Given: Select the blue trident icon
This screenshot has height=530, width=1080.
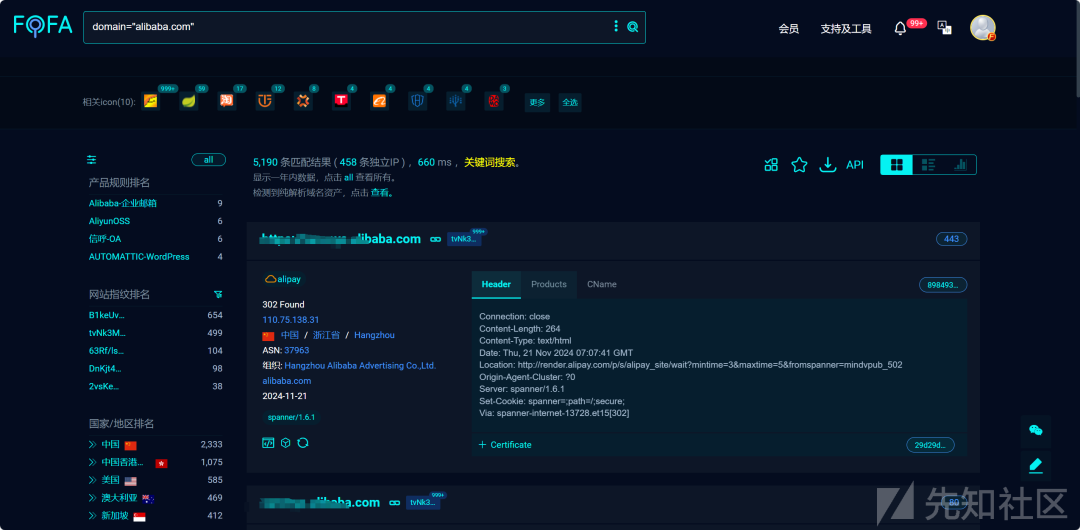Looking at the screenshot, I should pyautogui.click(x=455, y=101).
